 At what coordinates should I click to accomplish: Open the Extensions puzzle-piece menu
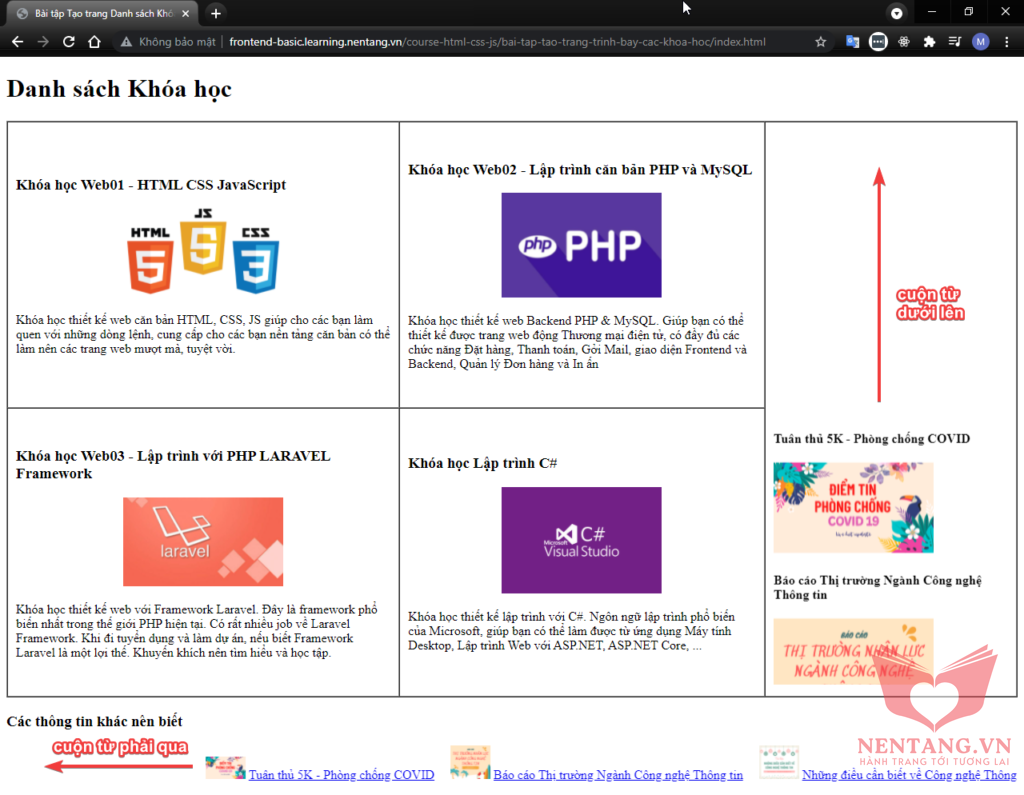click(x=929, y=42)
